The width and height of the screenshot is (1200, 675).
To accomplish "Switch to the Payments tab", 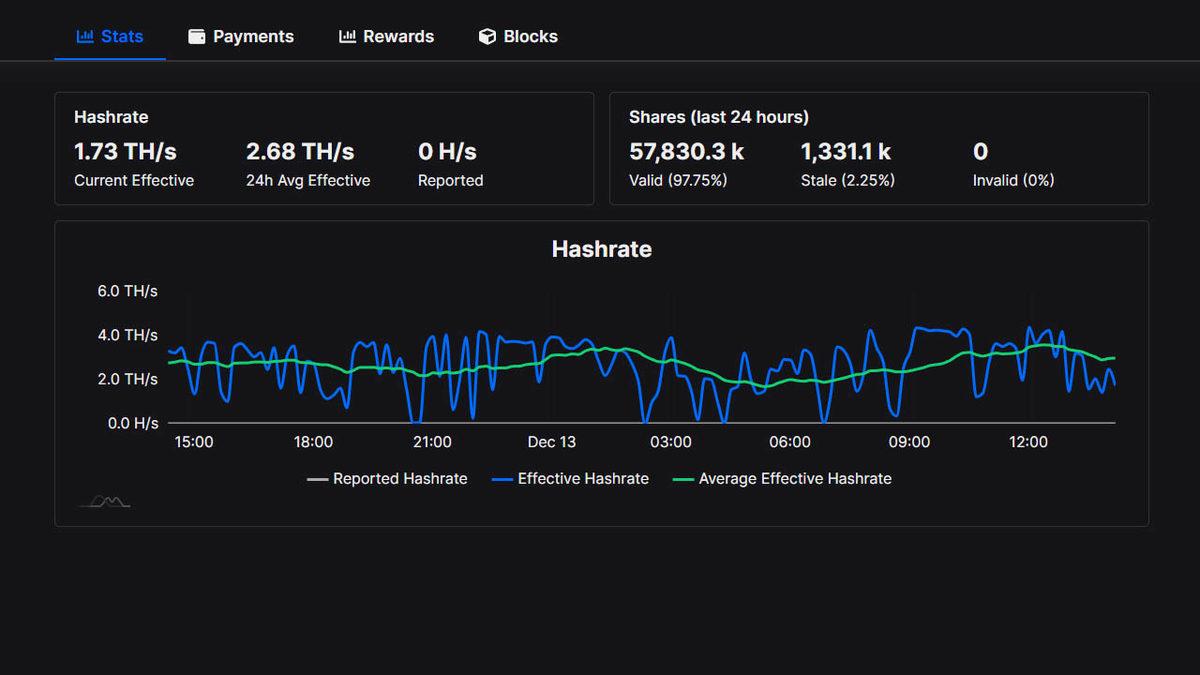I will pos(240,36).
